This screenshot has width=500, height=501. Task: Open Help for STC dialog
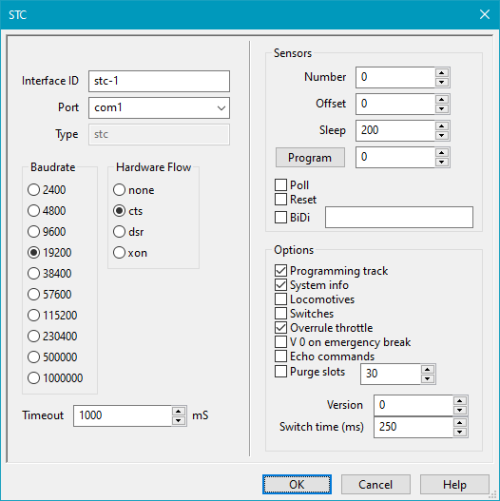coord(455,484)
